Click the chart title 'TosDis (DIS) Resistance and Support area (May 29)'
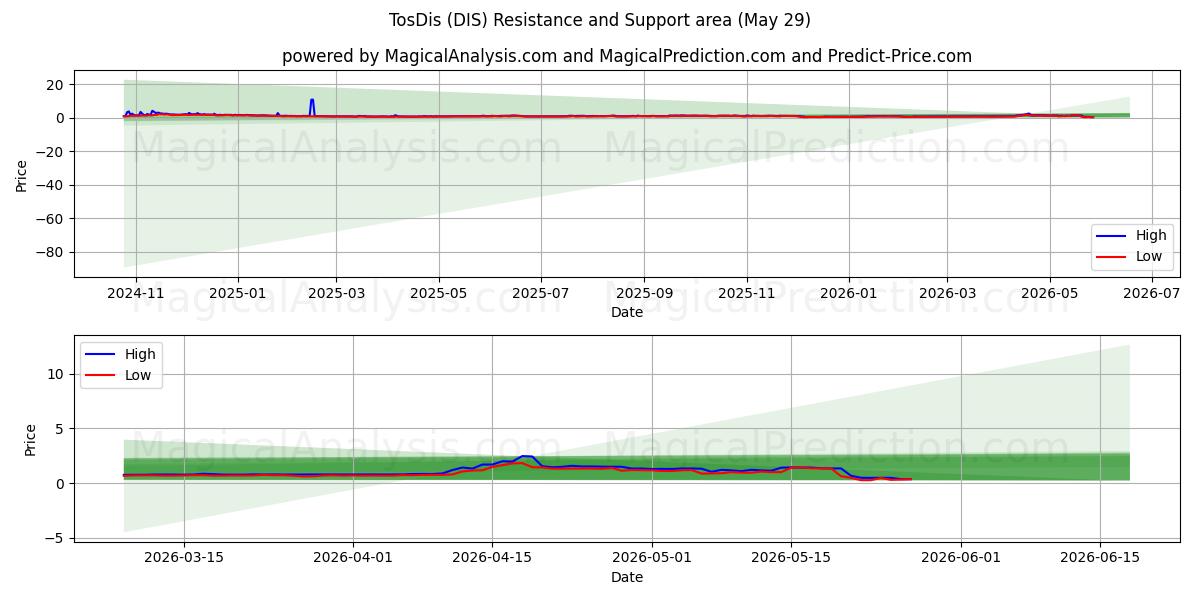 point(600,20)
